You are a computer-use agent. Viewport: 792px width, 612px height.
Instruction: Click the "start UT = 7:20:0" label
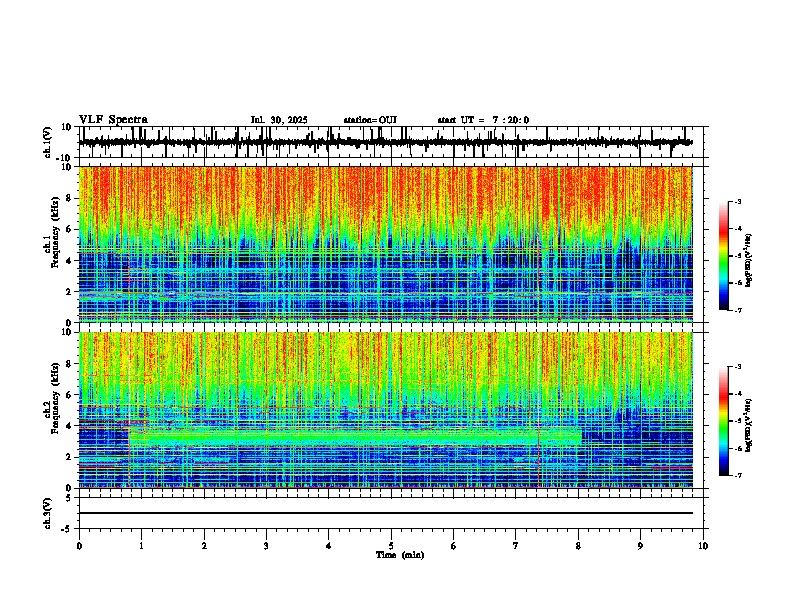pyautogui.click(x=483, y=120)
